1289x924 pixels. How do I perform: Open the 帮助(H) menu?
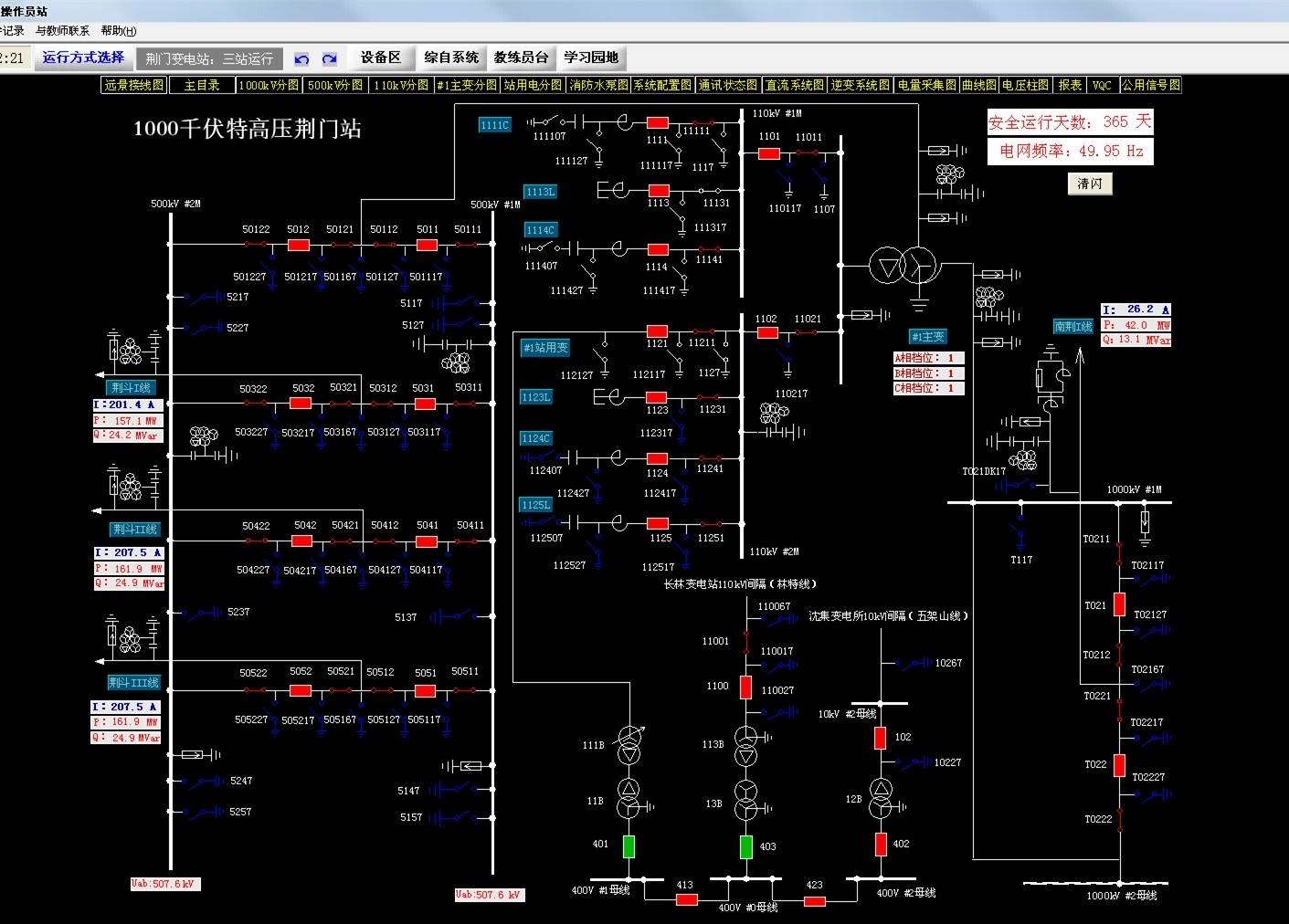pos(119,30)
